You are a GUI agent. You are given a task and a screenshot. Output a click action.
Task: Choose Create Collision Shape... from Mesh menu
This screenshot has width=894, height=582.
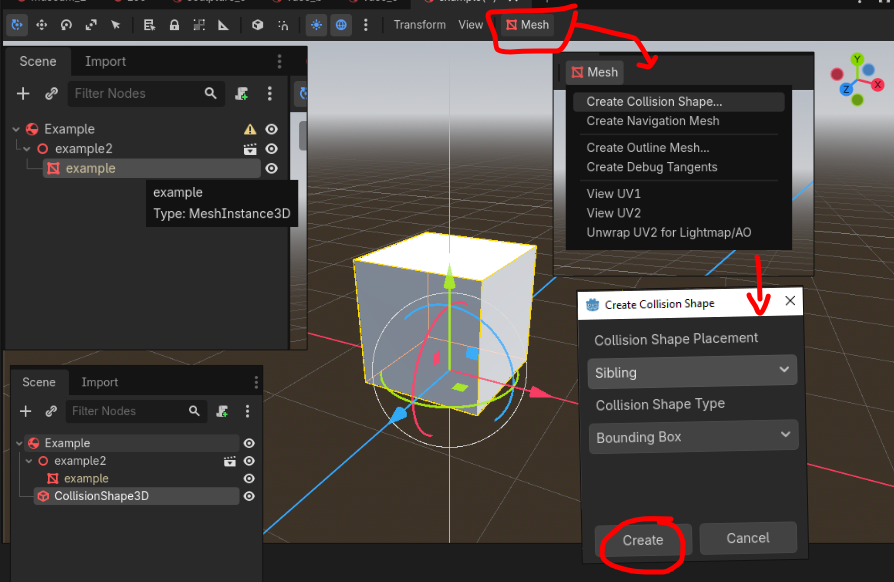[x=654, y=101]
